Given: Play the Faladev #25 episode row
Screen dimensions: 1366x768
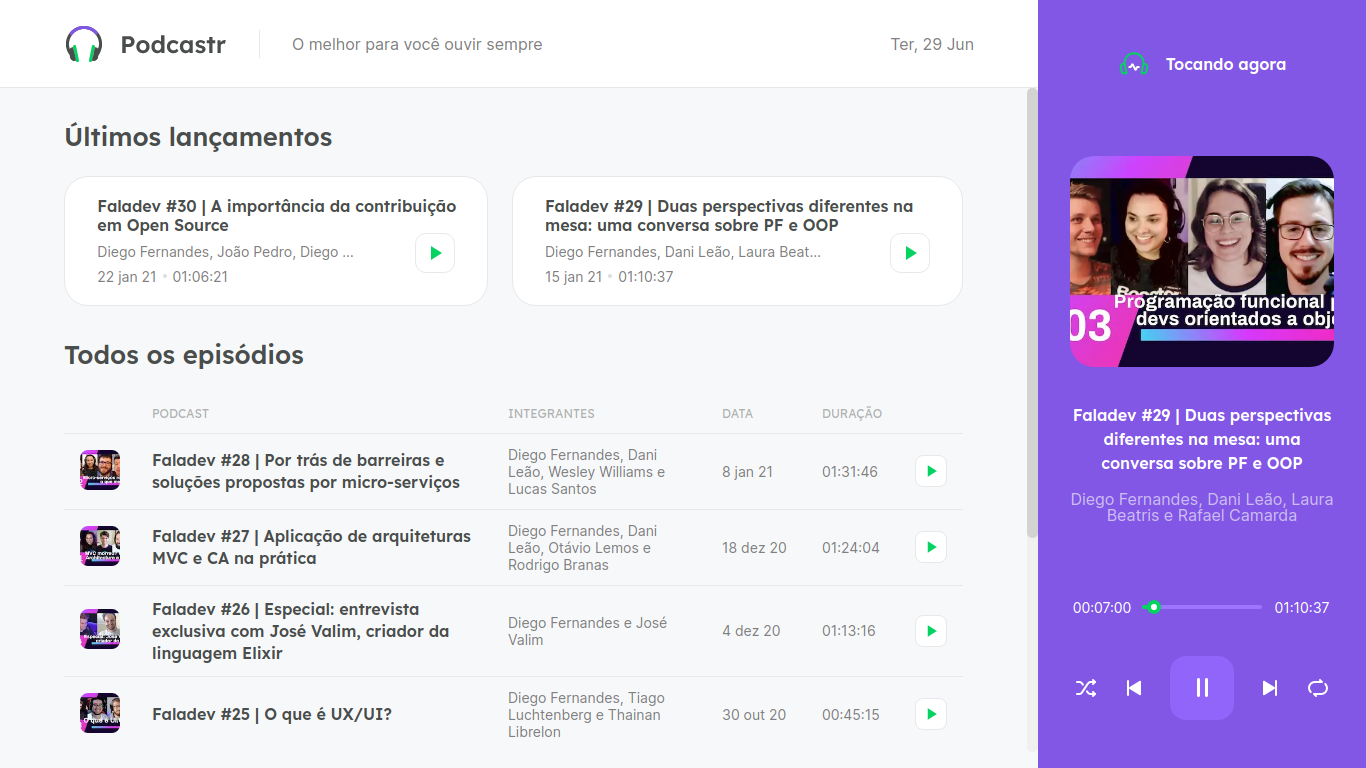Looking at the screenshot, I should (931, 714).
